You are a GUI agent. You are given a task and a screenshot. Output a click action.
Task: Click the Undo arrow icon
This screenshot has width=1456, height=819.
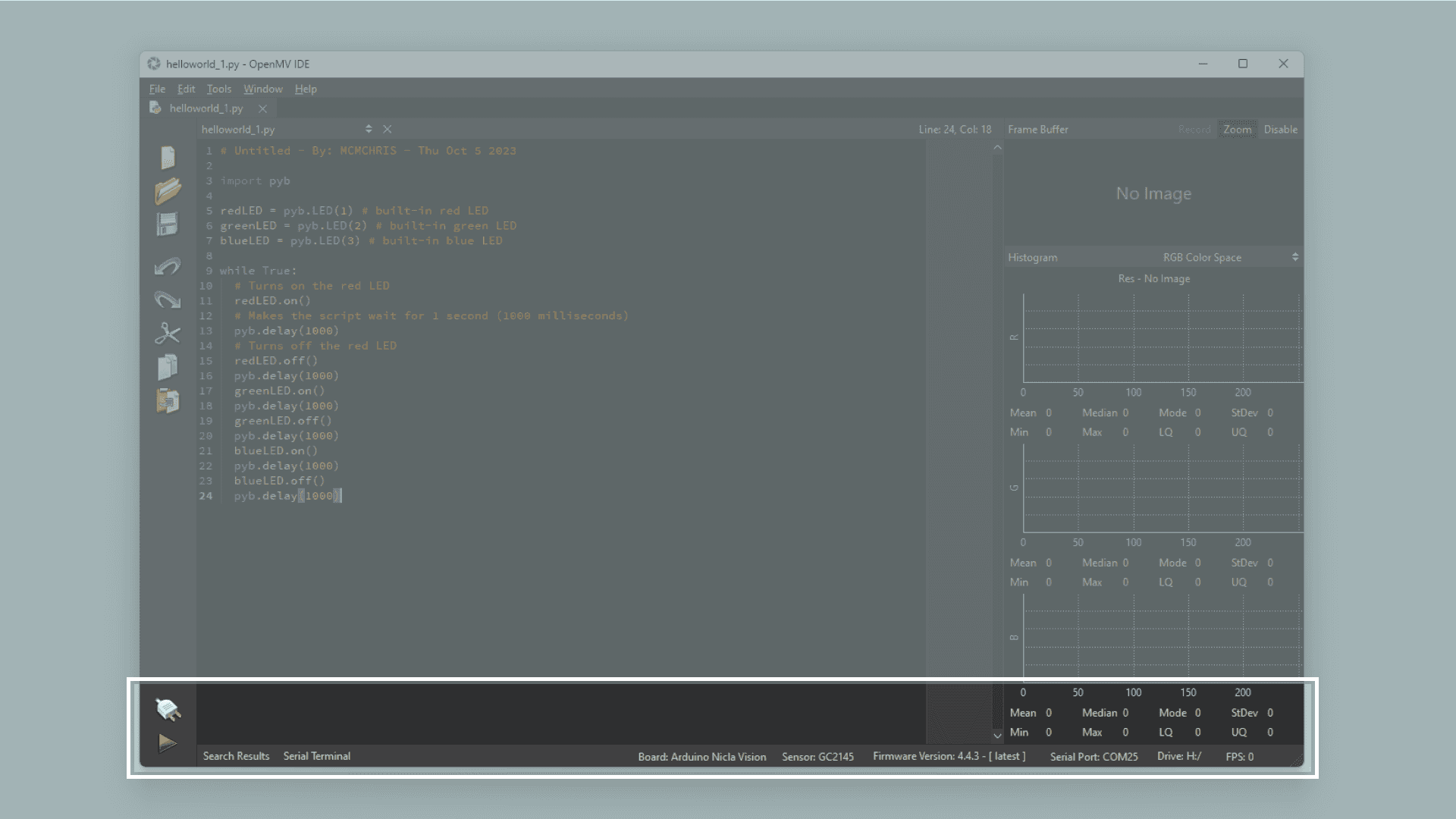coord(168,266)
